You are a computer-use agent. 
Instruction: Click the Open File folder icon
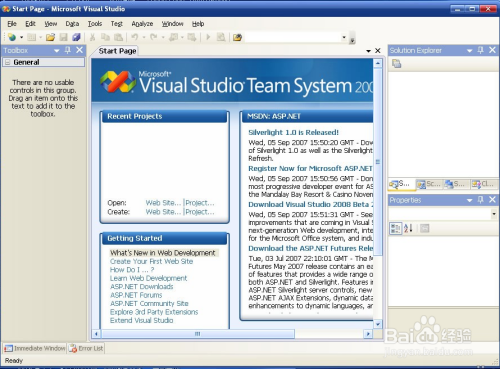50,37
